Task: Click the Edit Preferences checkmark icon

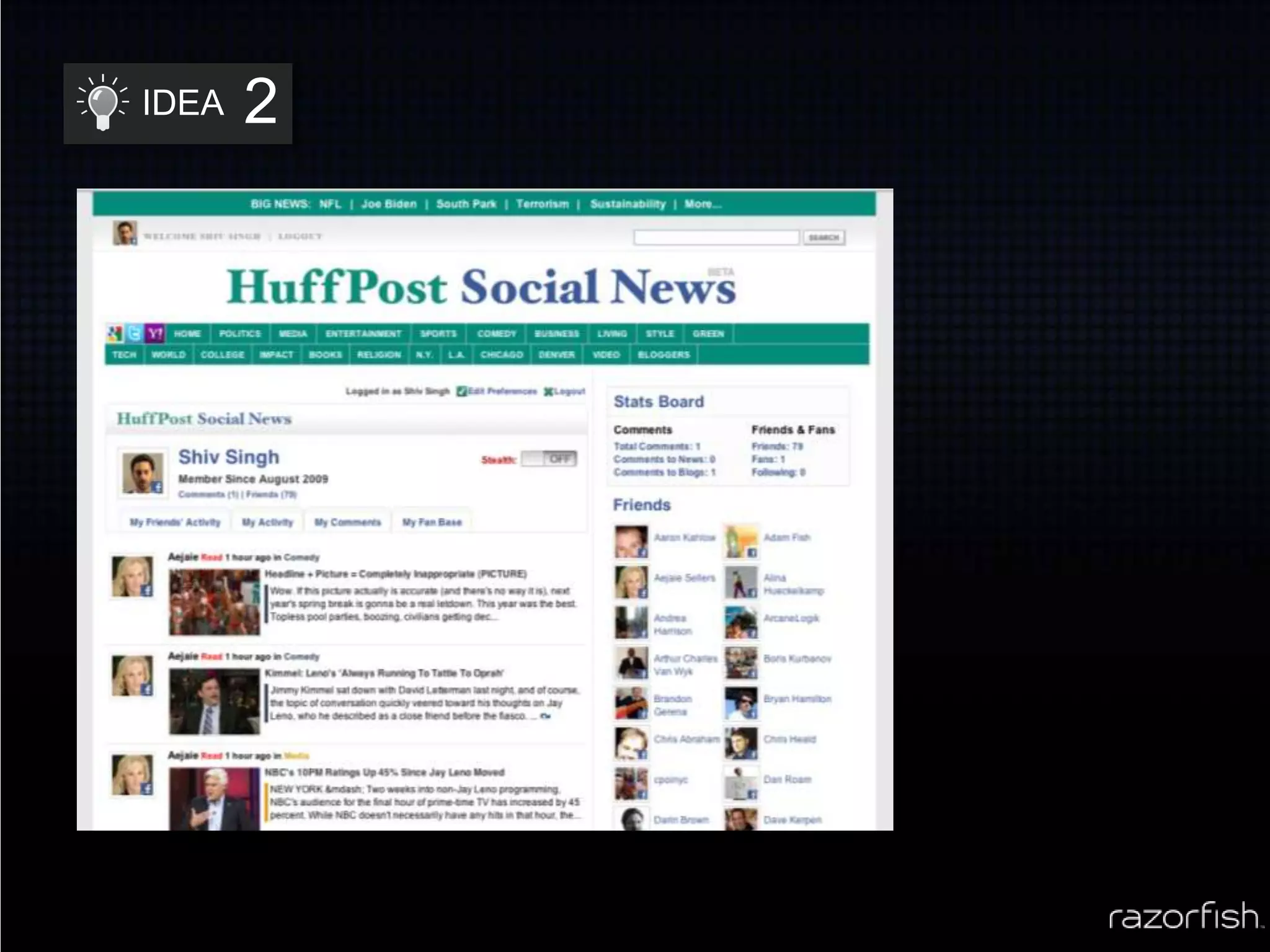Action: point(461,391)
